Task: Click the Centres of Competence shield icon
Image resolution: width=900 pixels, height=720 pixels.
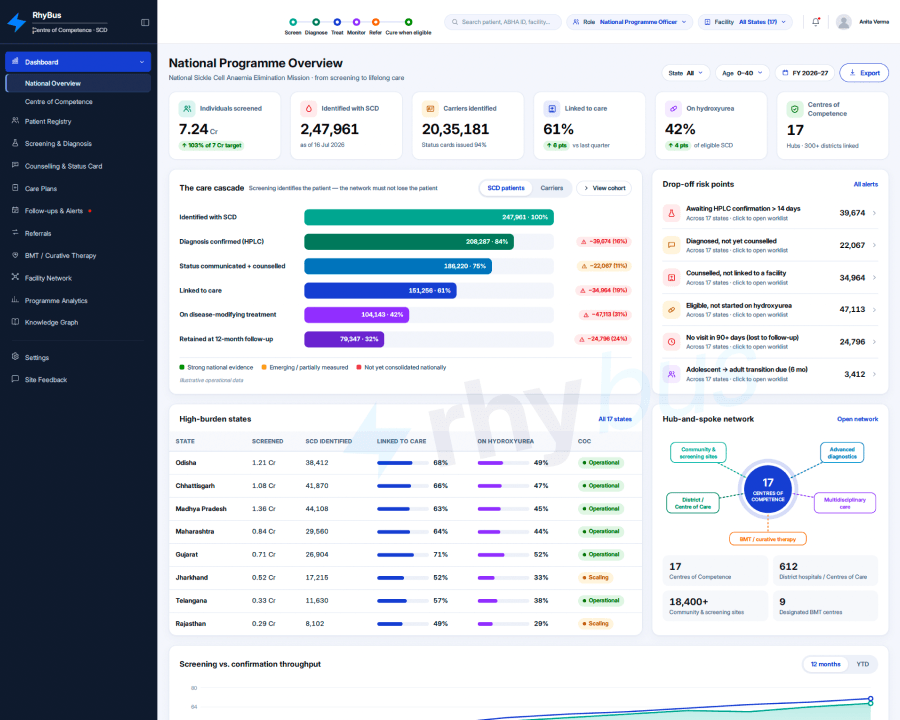Action: click(x=794, y=109)
